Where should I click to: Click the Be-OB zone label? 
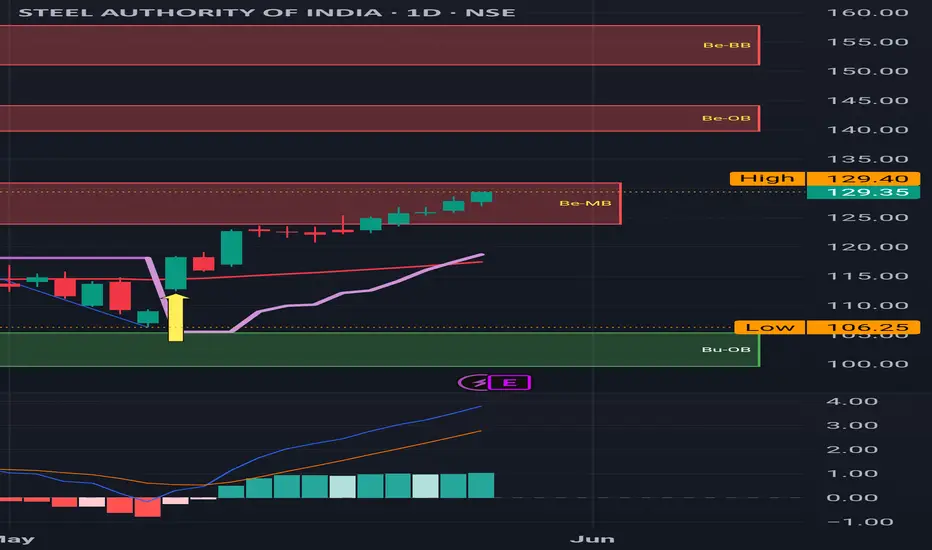pyautogui.click(x=726, y=118)
